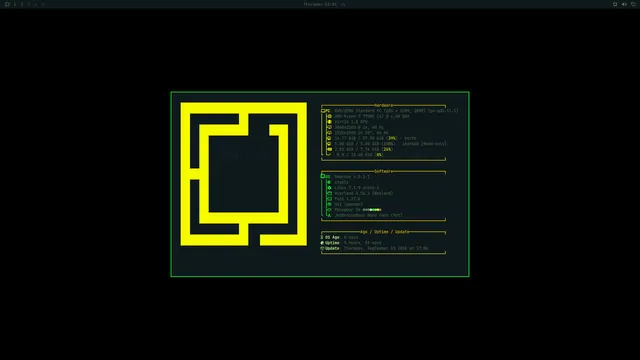The width and height of the screenshot is (640, 360).
Task: Click the disk icon on the btrfs line
Action: [x=329, y=138]
